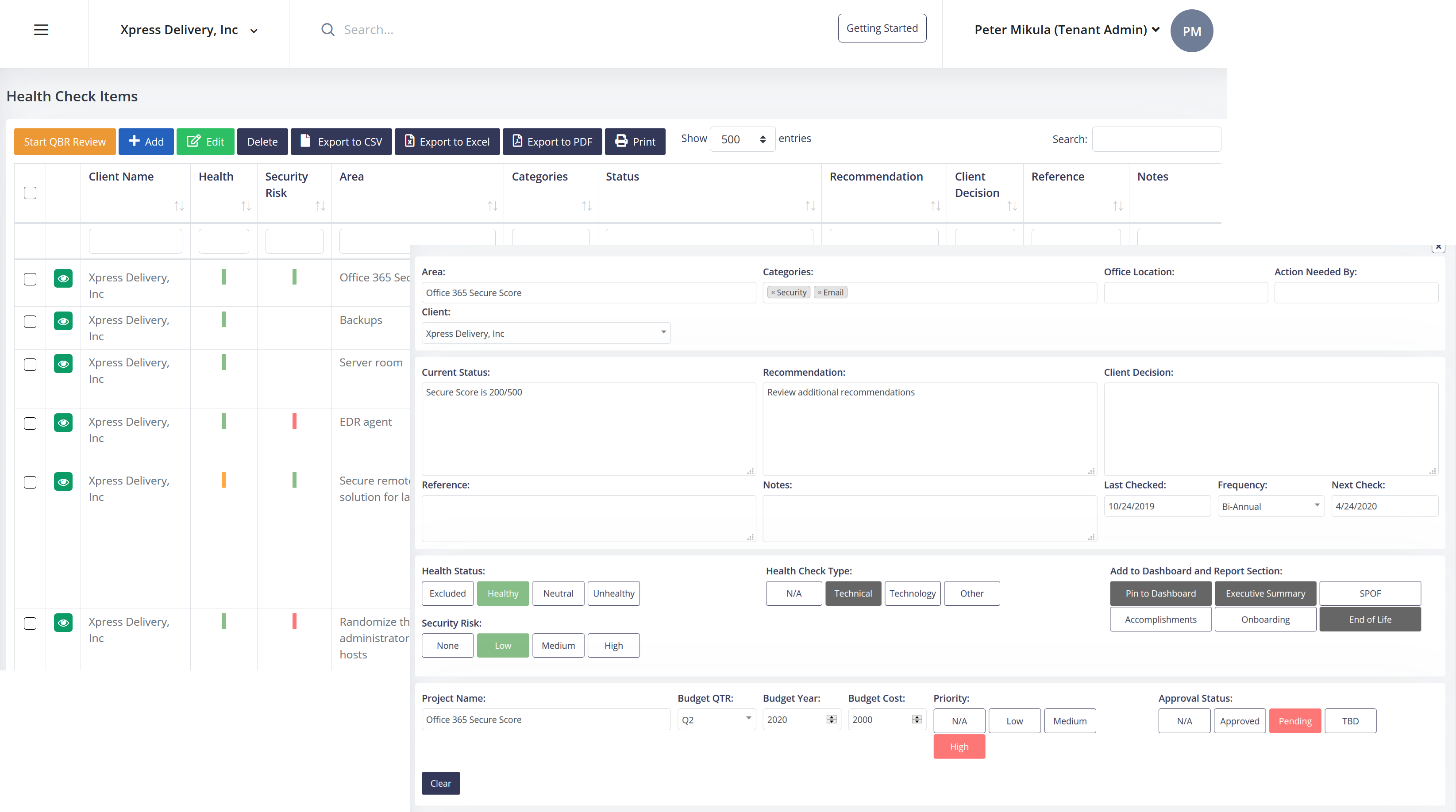The image size is (1456, 812).
Task: Toggle Onboarding report section
Action: (x=1265, y=620)
